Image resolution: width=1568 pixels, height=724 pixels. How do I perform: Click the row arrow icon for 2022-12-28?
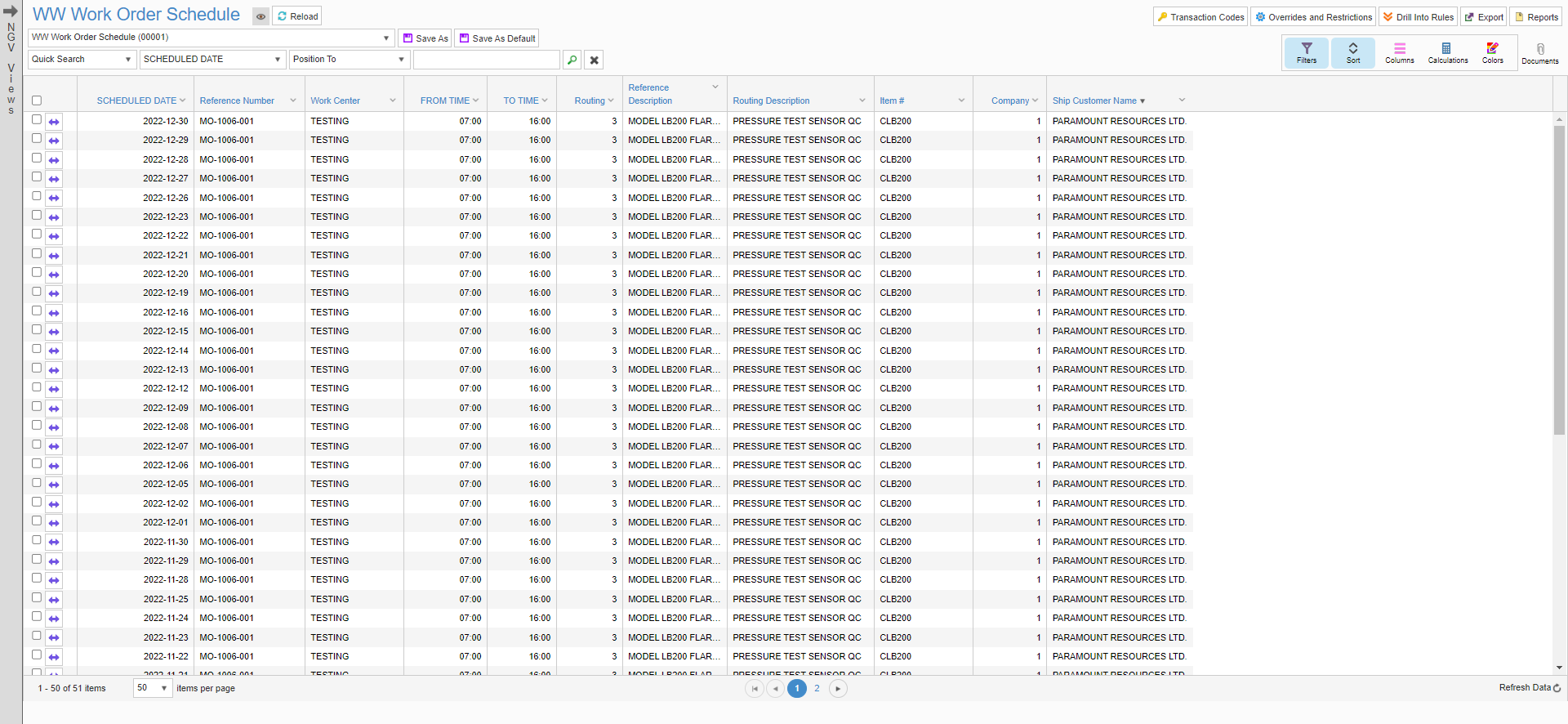[54, 160]
